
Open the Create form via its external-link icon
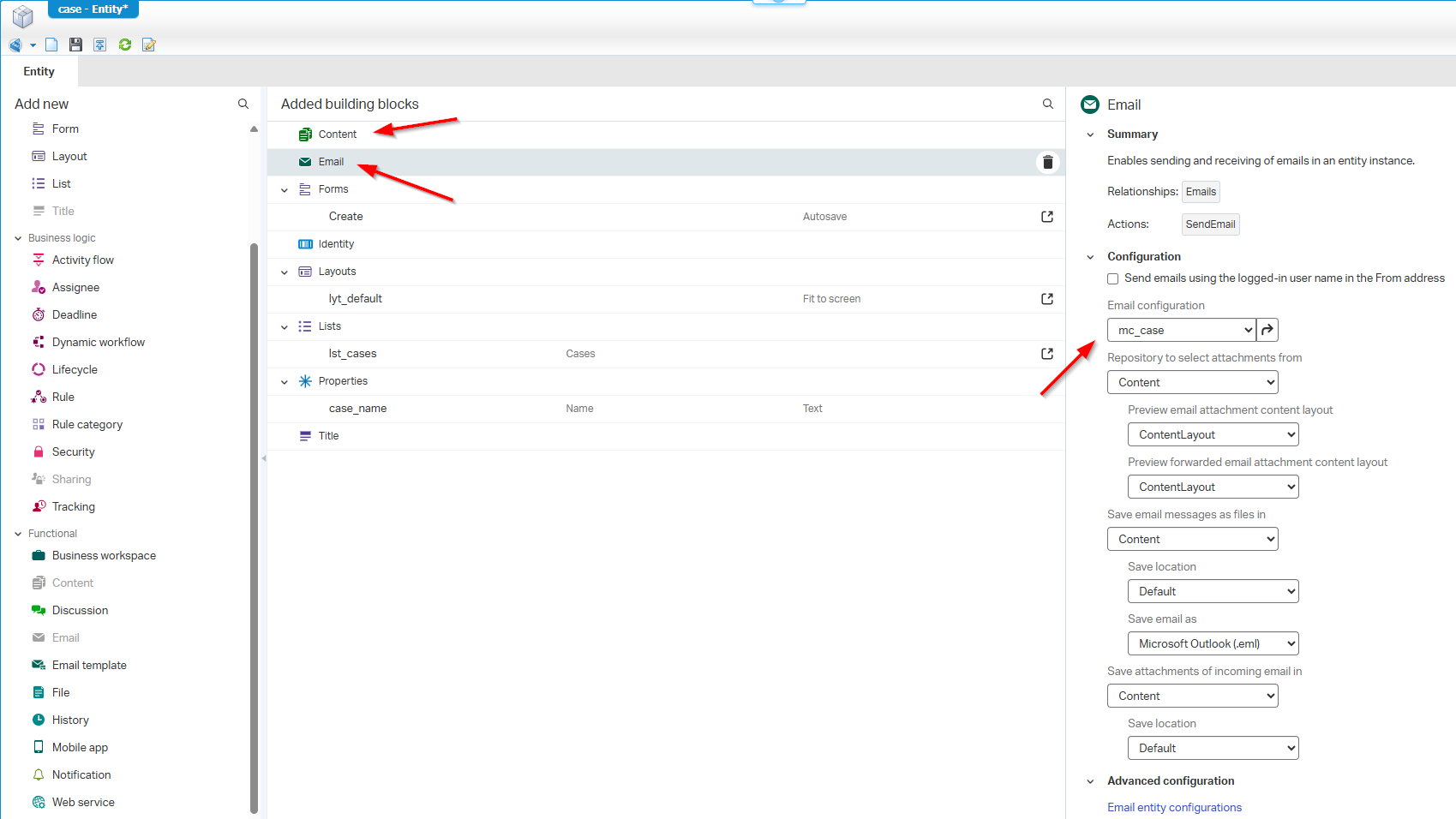pos(1047,217)
